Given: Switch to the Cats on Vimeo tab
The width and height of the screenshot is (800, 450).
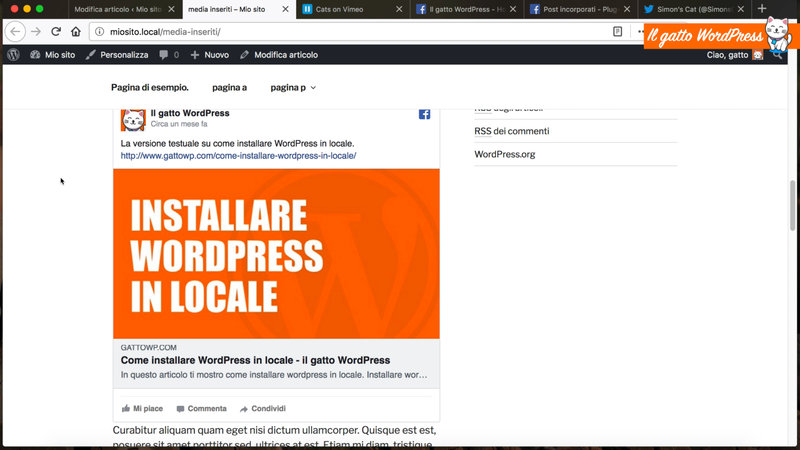Looking at the screenshot, I should [x=339, y=9].
